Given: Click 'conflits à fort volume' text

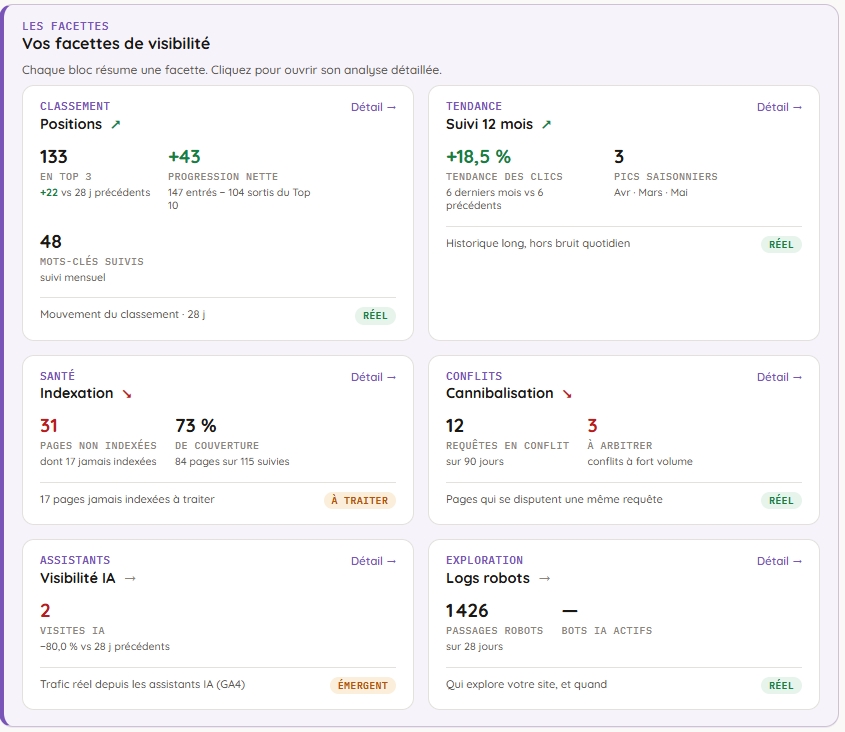Looking at the screenshot, I should click(640, 461).
